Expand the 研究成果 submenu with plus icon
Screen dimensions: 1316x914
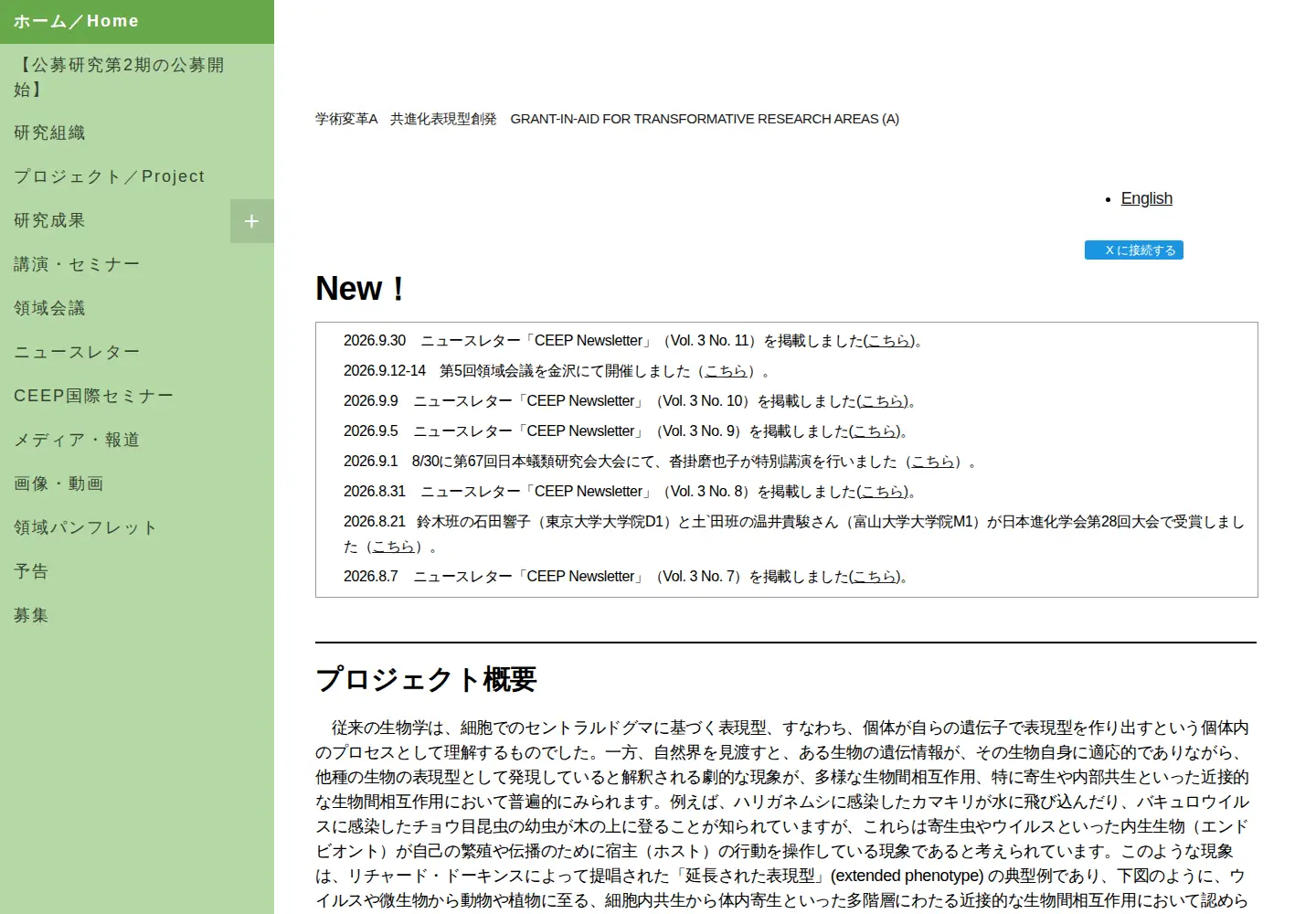pyautogui.click(x=251, y=221)
